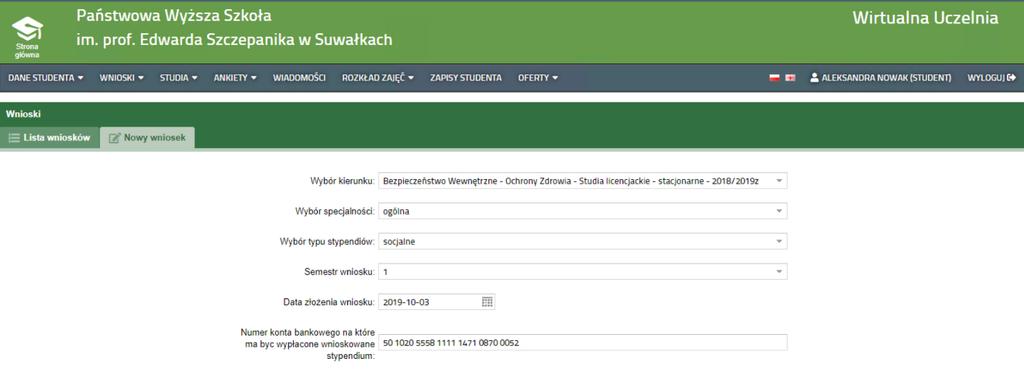Click the bank account number input field
This screenshot has width=1024, height=372.
click(583, 343)
